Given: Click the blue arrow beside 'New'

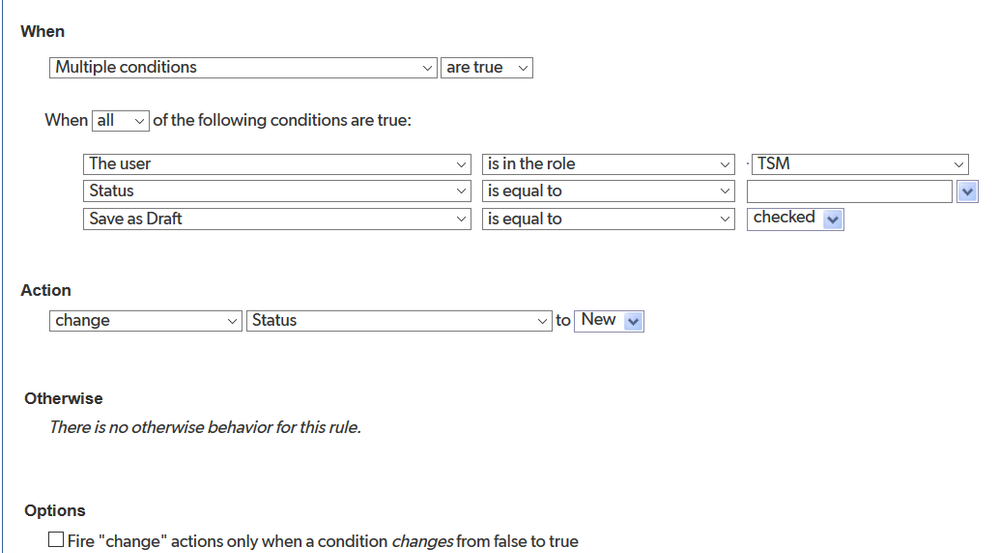Looking at the screenshot, I should coord(633,321).
